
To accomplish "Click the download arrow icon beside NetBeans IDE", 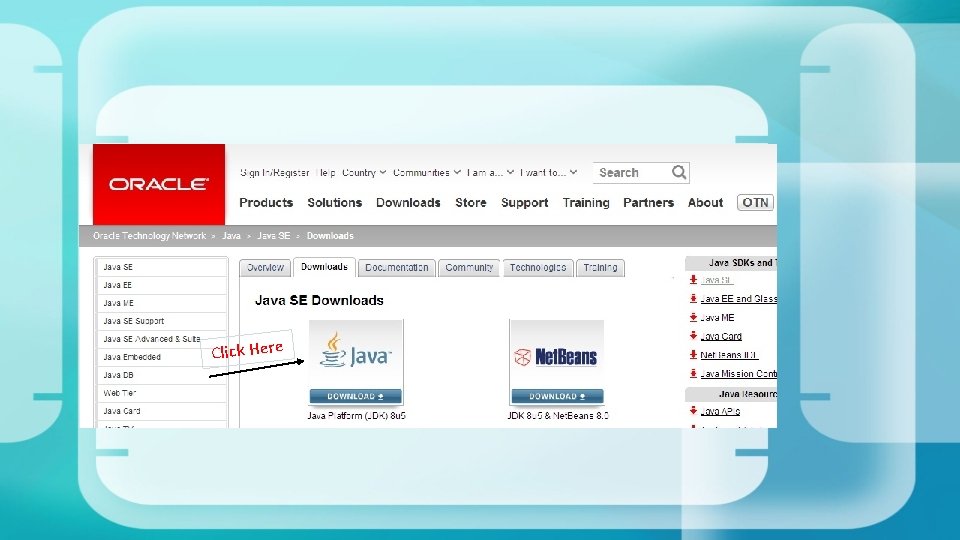I will pos(693,355).
